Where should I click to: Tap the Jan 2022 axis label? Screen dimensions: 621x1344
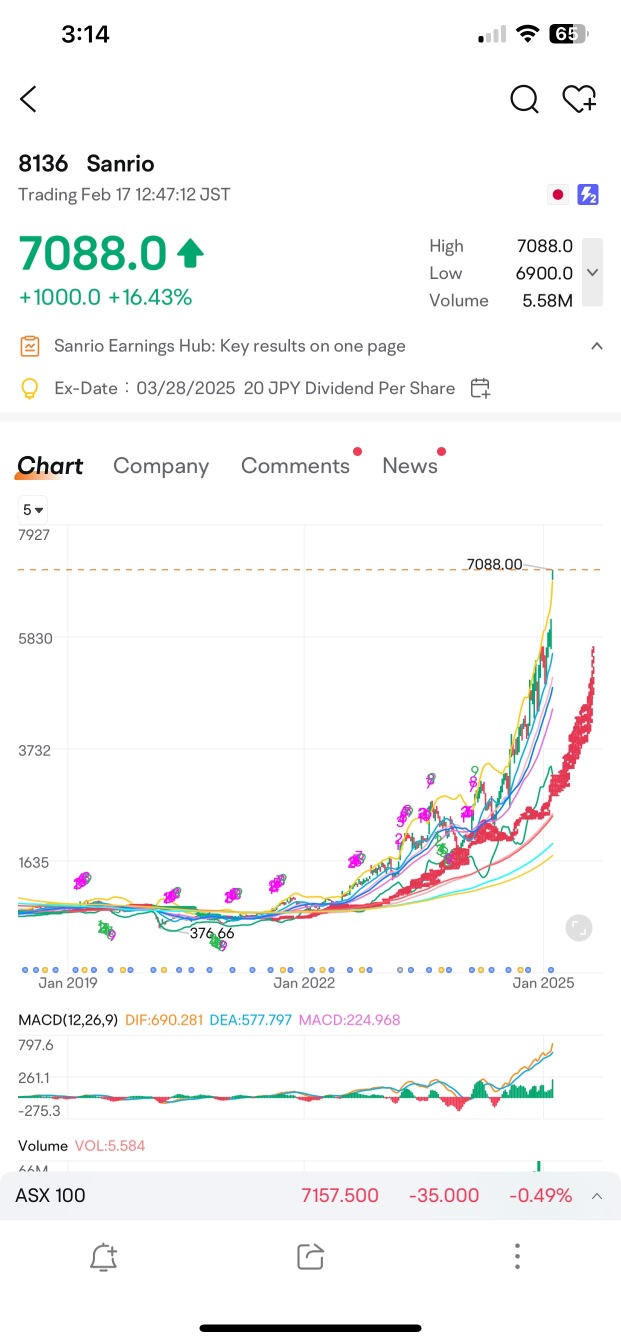305,983
